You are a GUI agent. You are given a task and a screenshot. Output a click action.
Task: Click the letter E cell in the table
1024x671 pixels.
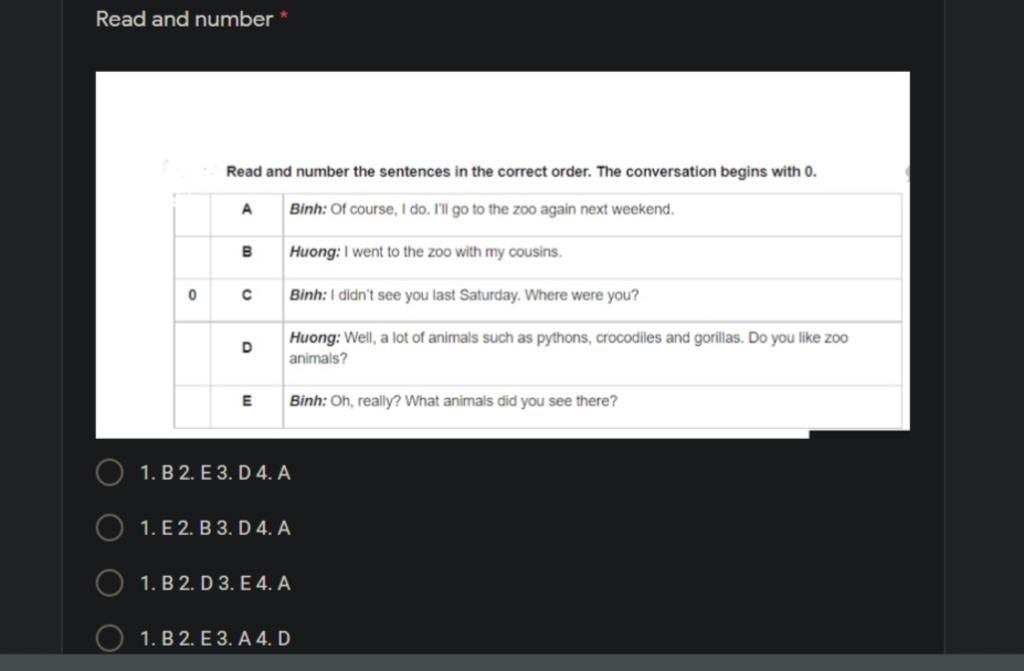coord(246,401)
